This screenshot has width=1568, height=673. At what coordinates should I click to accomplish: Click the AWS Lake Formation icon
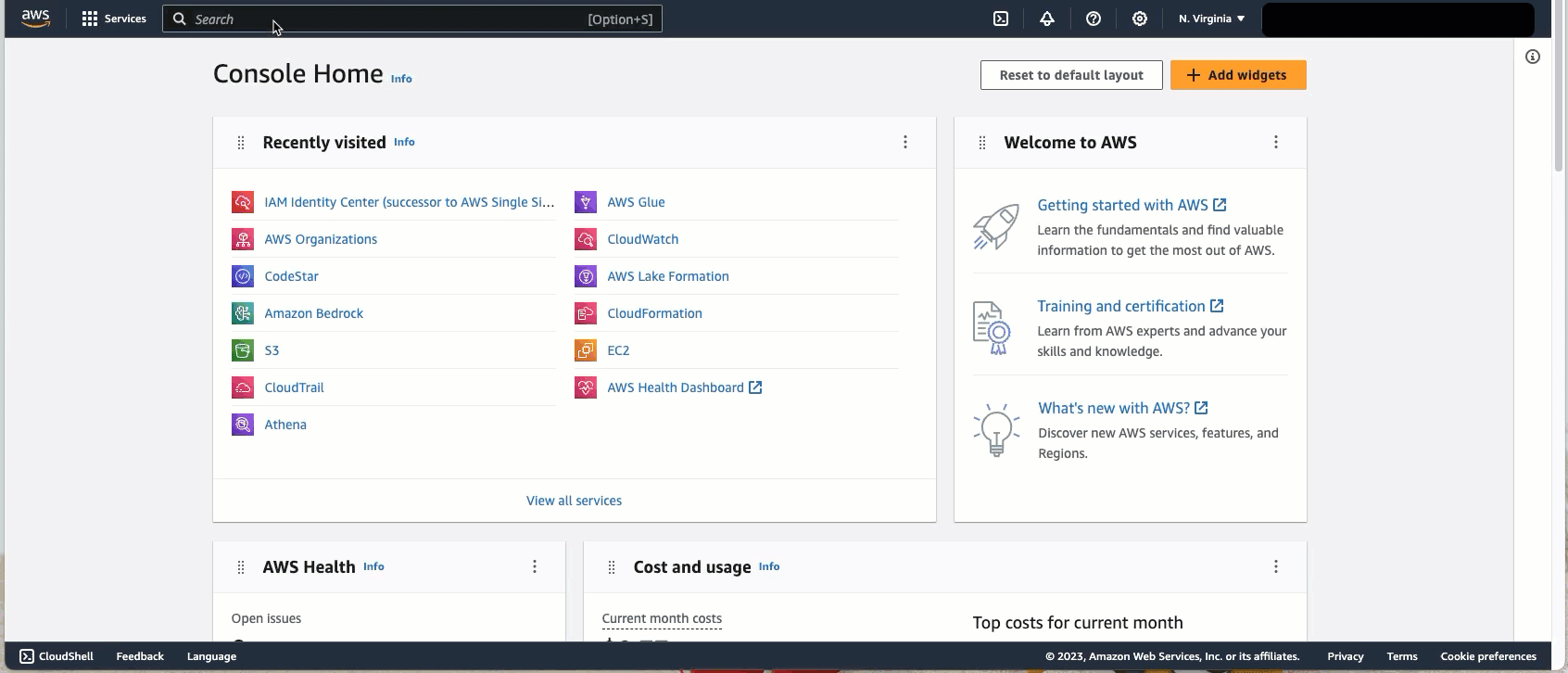(x=586, y=276)
